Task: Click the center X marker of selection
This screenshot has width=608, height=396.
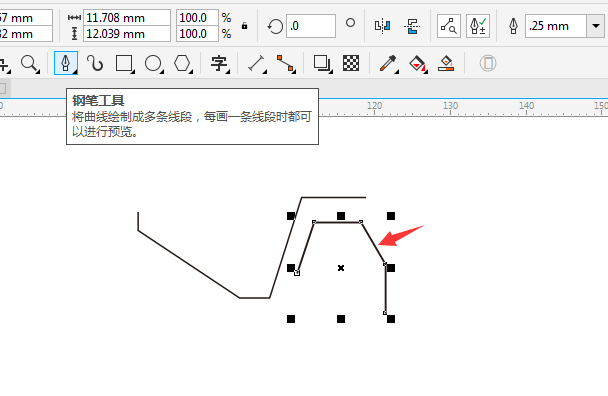Action: pos(341,268)
